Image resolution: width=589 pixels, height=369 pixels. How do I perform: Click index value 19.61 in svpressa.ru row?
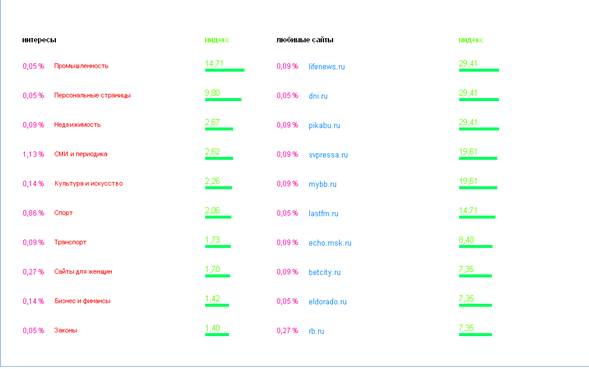pos(468,151)
